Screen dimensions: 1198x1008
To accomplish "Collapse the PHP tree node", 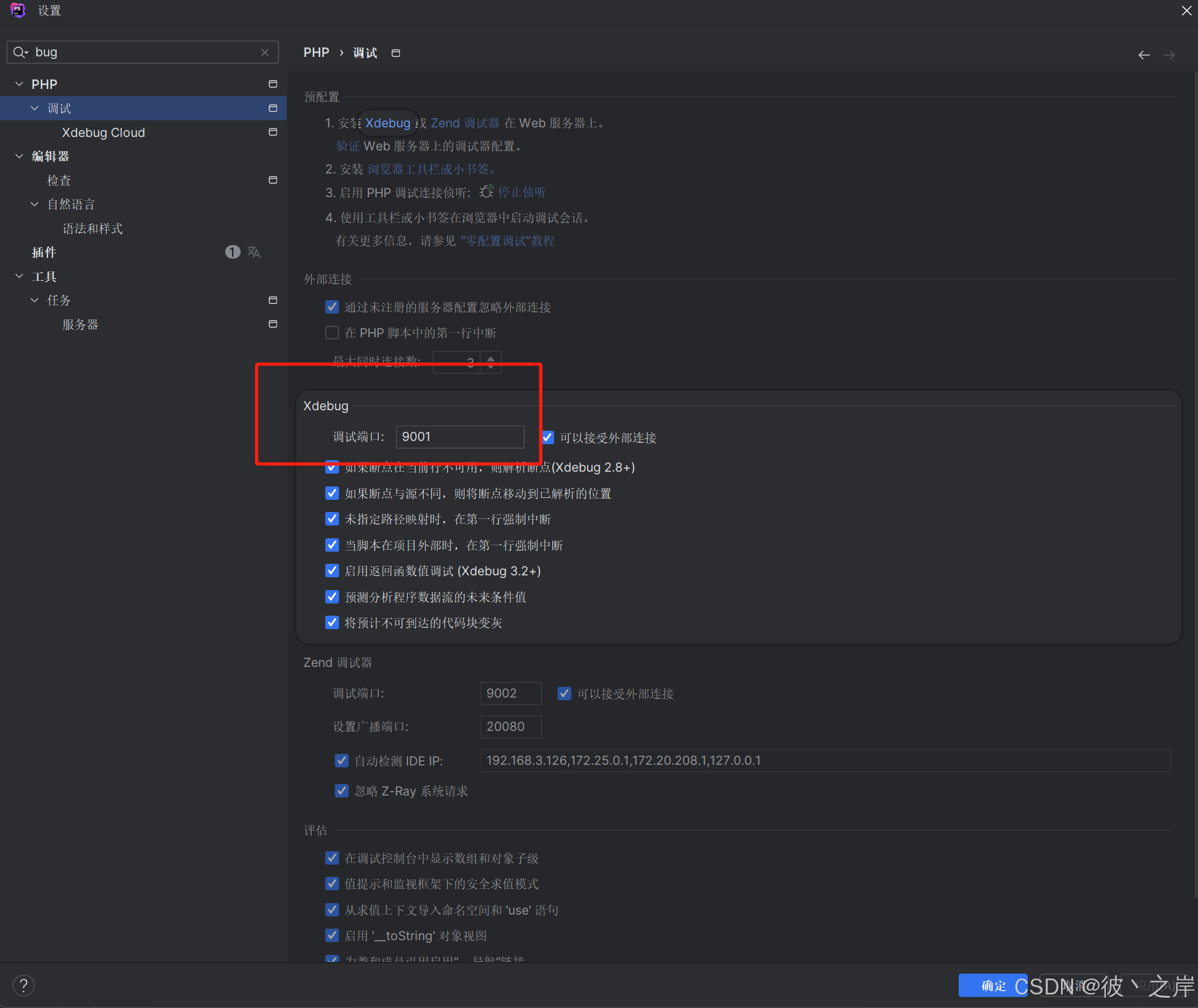I will [19, 83].
